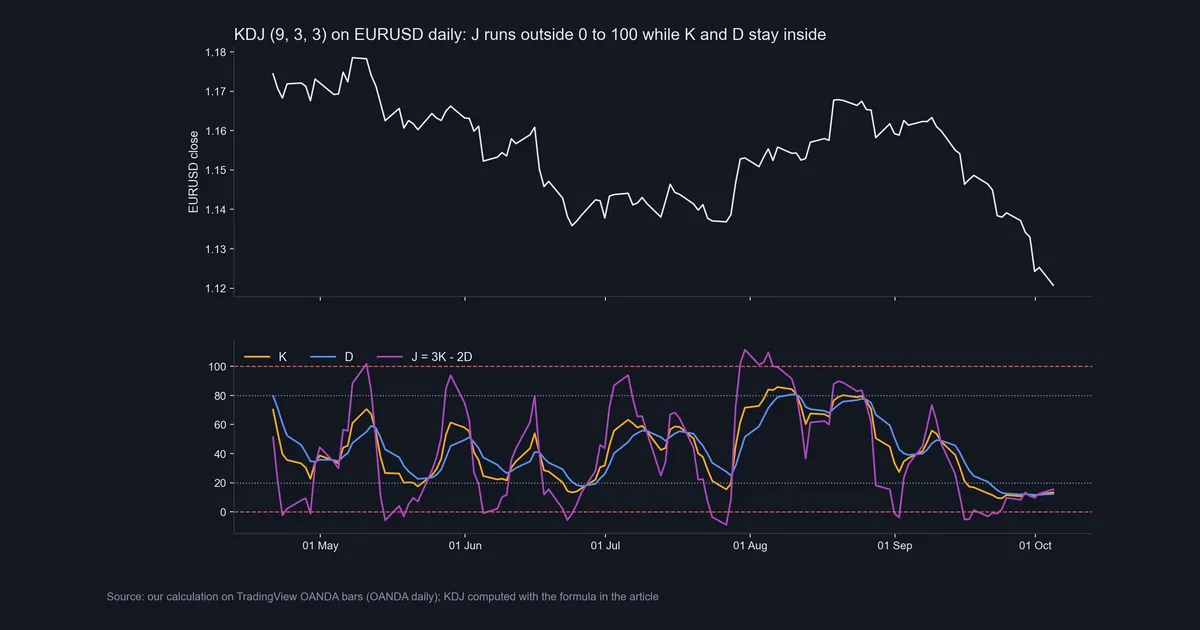Viewport: 1200px width, 630px height.
Task: Click the 20 tick on the KDJ axis
Action: tap(220, 483)
